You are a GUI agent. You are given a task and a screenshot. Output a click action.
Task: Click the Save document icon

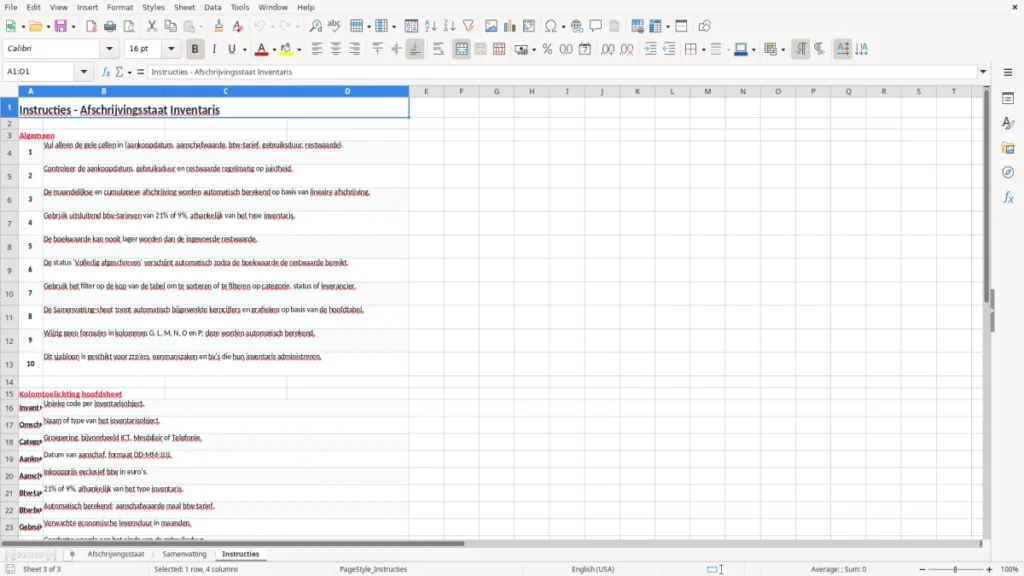coord(61,26)
